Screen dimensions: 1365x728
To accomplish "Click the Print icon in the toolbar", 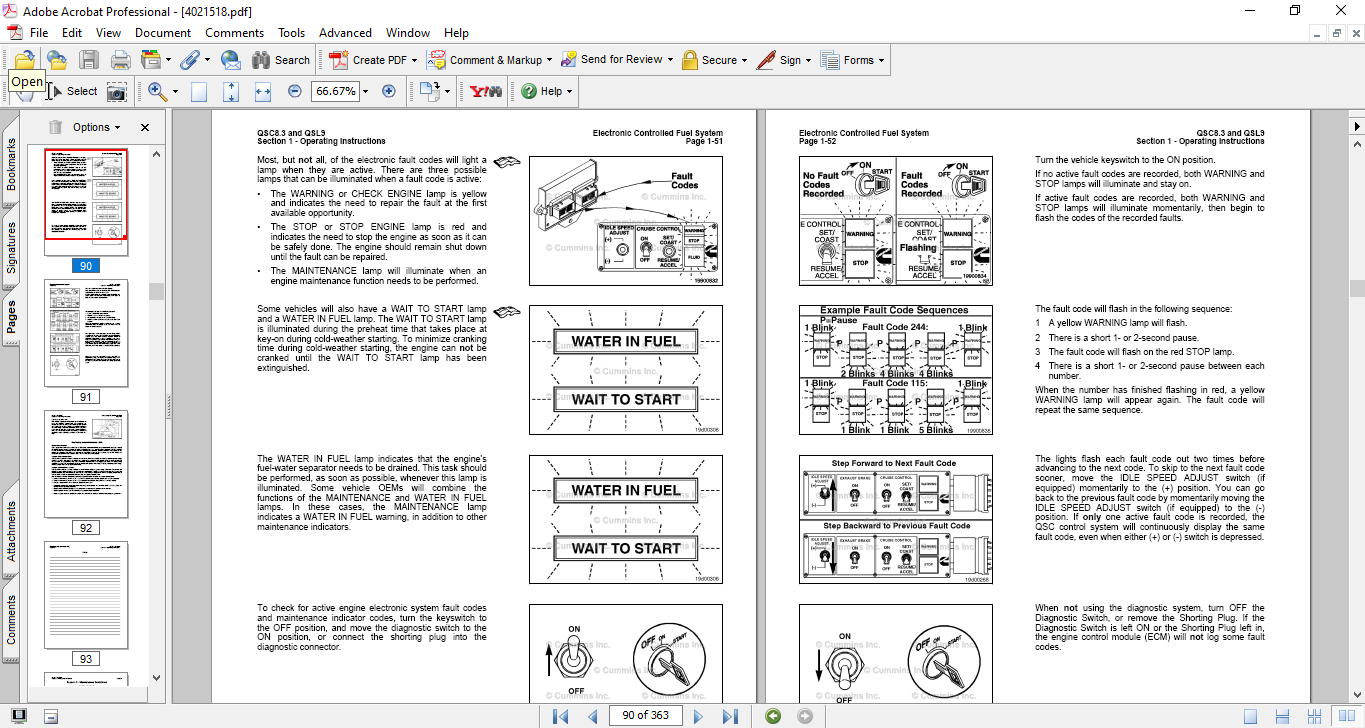I will (x=121, y=60).
